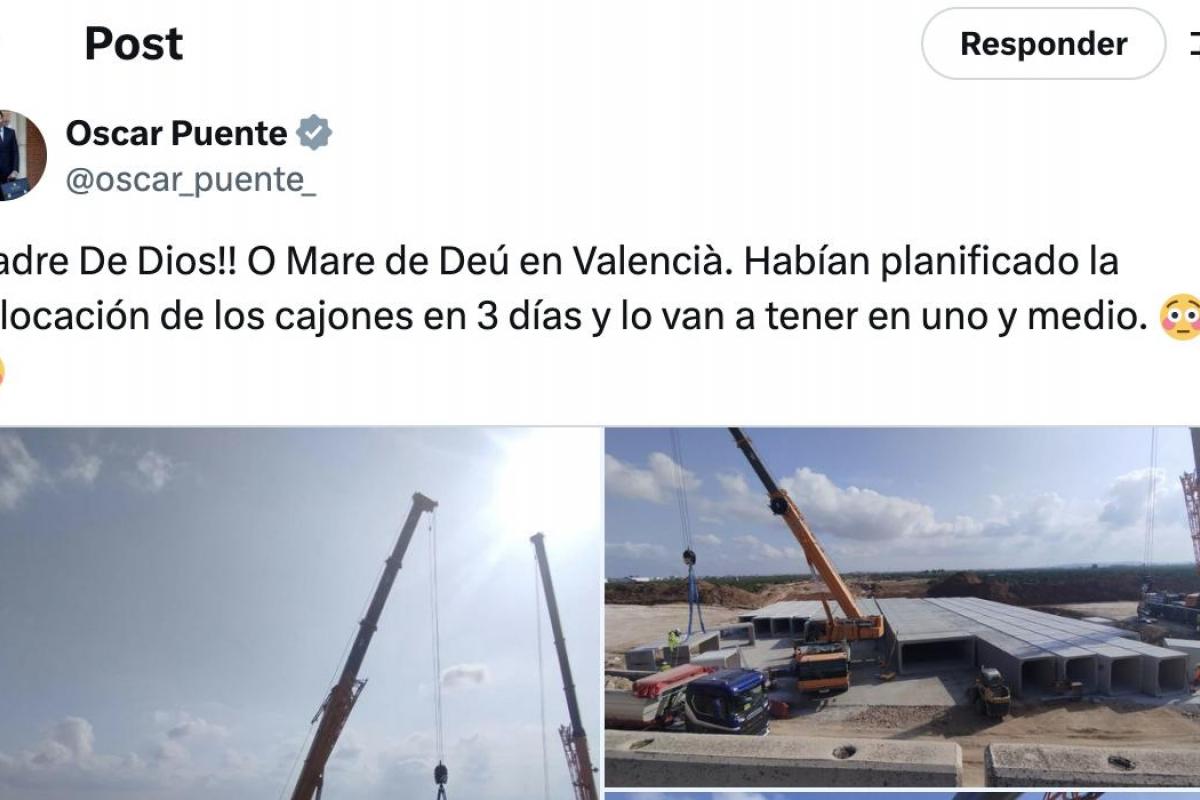This screenshot has width=1200, height=800.
Task: Click the Post heading at the top
Action: coord(134,44)
